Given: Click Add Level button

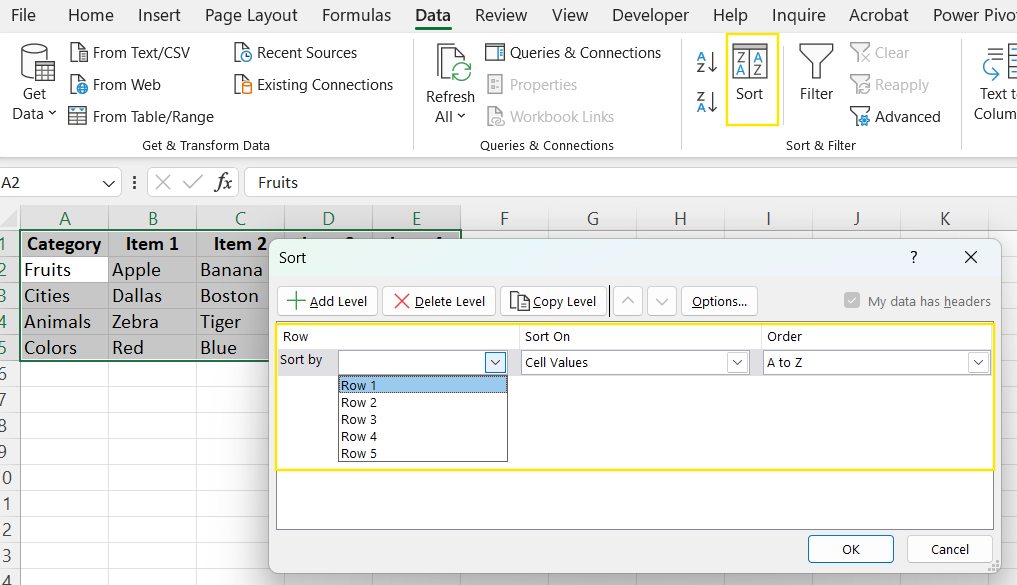Looking at the screenshot, I should point(328,301).
